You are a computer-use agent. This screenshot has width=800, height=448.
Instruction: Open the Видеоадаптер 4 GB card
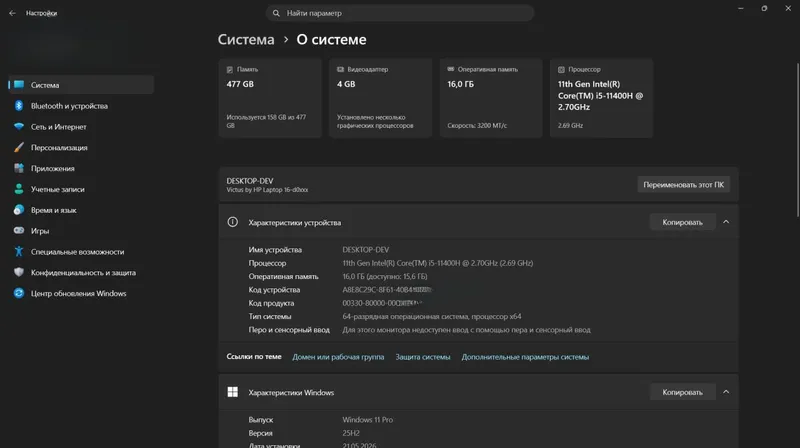point(381,98)
